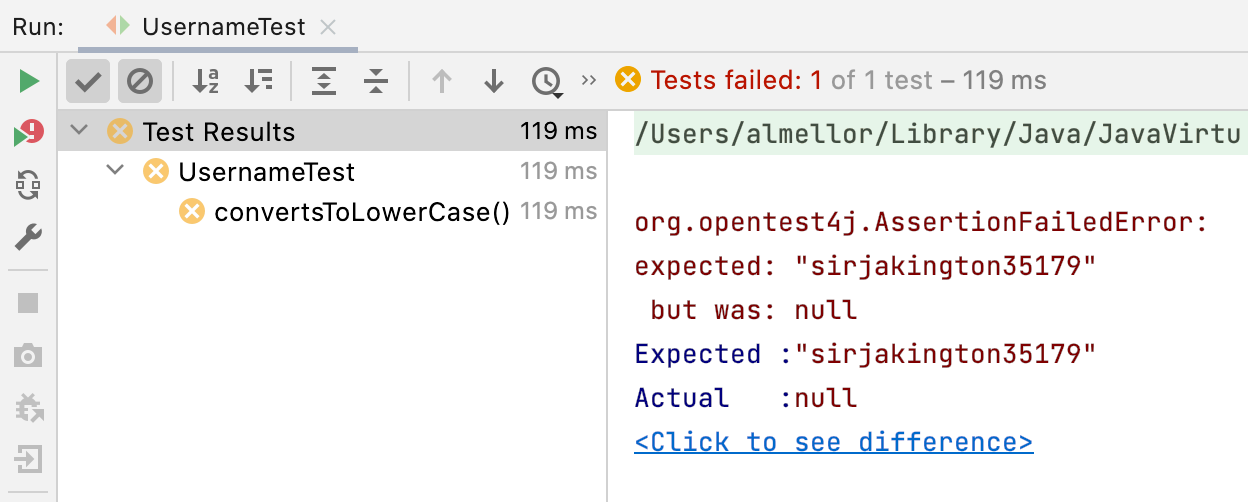Open the Click to see difference link
Image resolution: width=1248 pixels, height=502 pixels.
(x=834, y=442)
